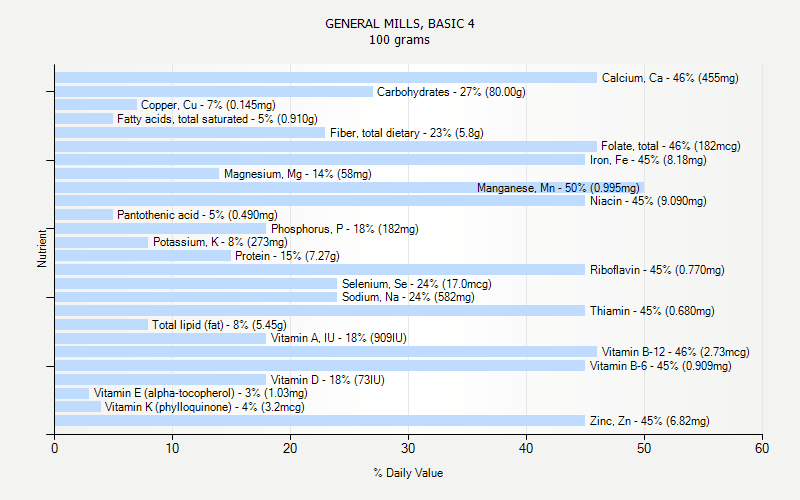Image resolution: width=800 pixels, height=500 pixels.
Task: Click the x-axis tick label 50
Action: coord(644,448)
